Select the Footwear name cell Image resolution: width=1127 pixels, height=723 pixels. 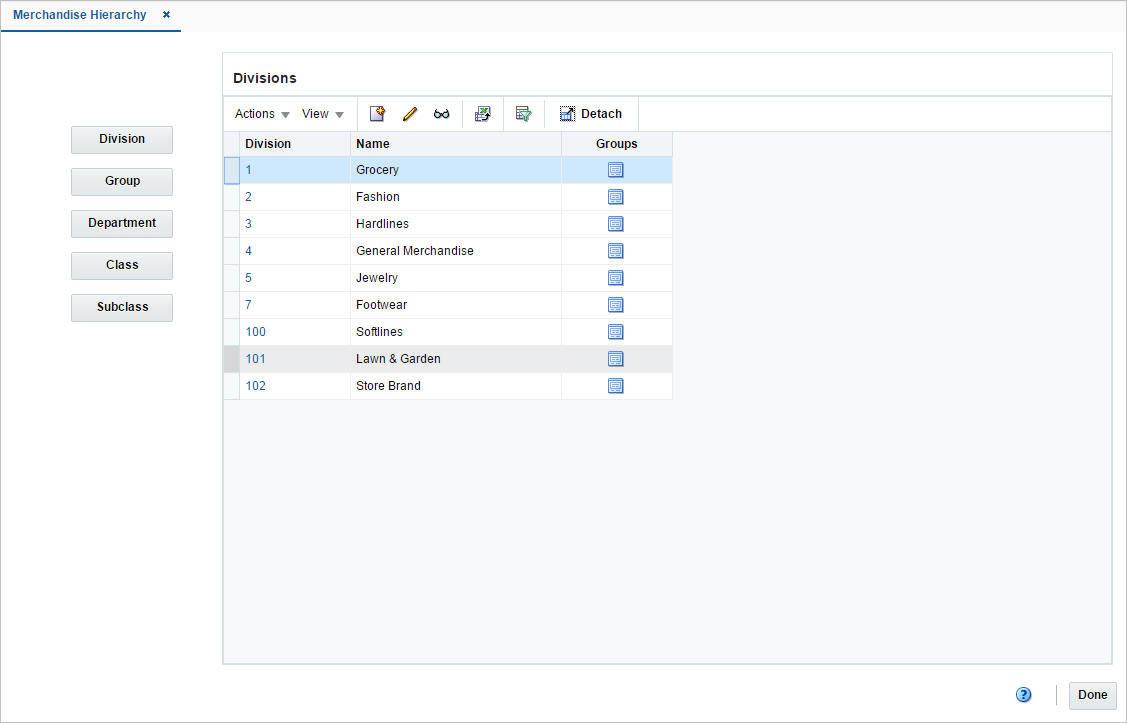(456, 305)
